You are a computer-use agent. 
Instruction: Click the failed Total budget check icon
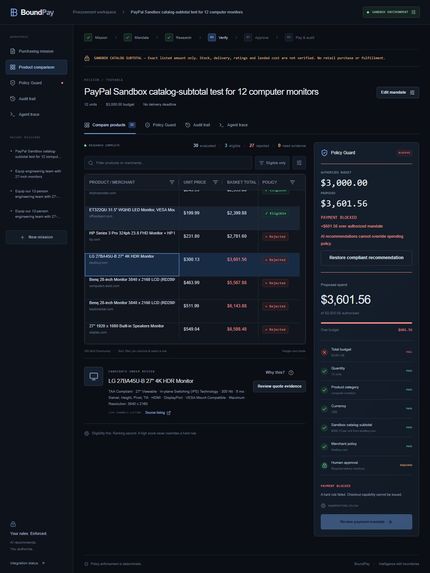point(324,352)
